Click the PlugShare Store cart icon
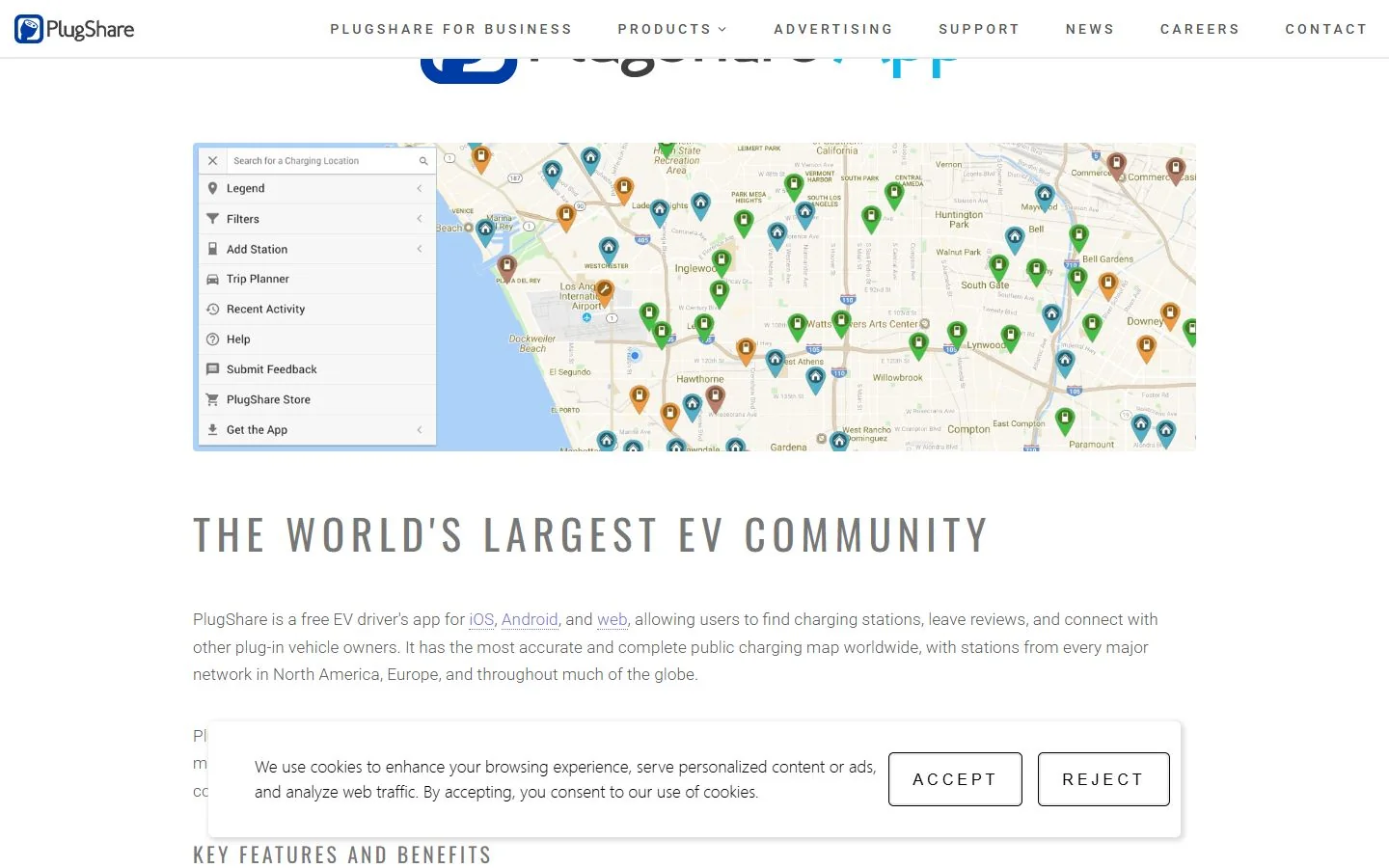Screen dimensions: 1389x868 tap(212, 399)
